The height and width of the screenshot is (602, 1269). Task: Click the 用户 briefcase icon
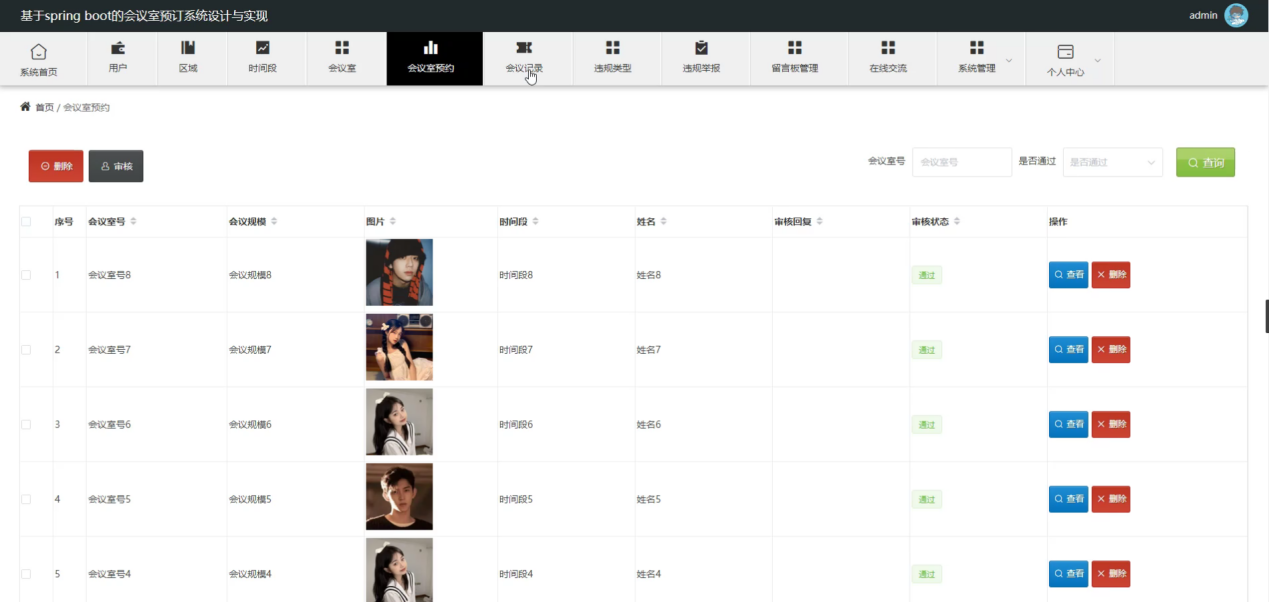[118, 48]
